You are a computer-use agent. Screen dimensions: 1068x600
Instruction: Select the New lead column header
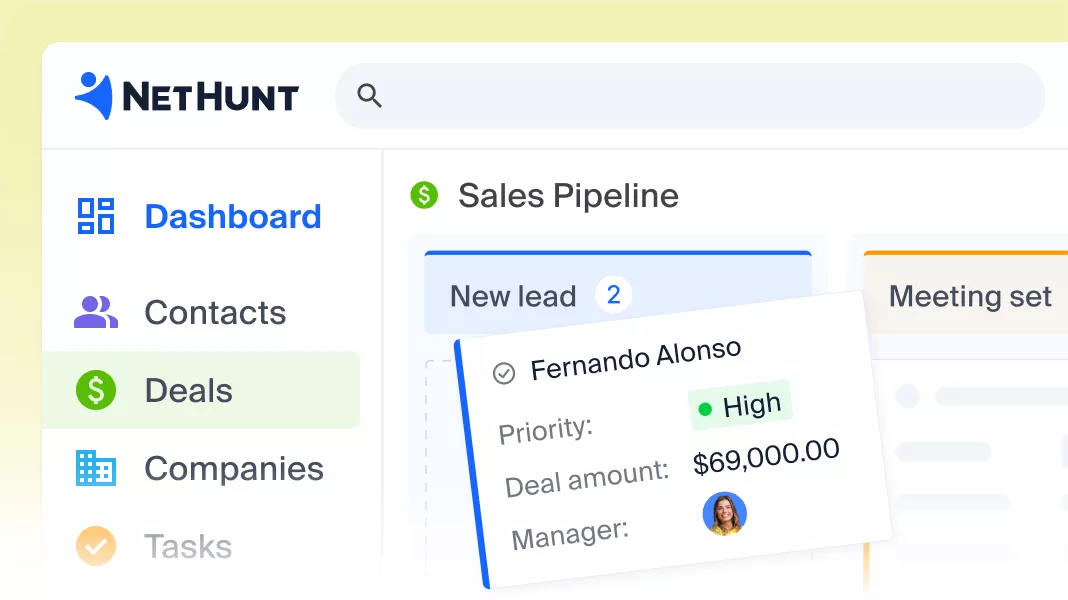point(618,293)
